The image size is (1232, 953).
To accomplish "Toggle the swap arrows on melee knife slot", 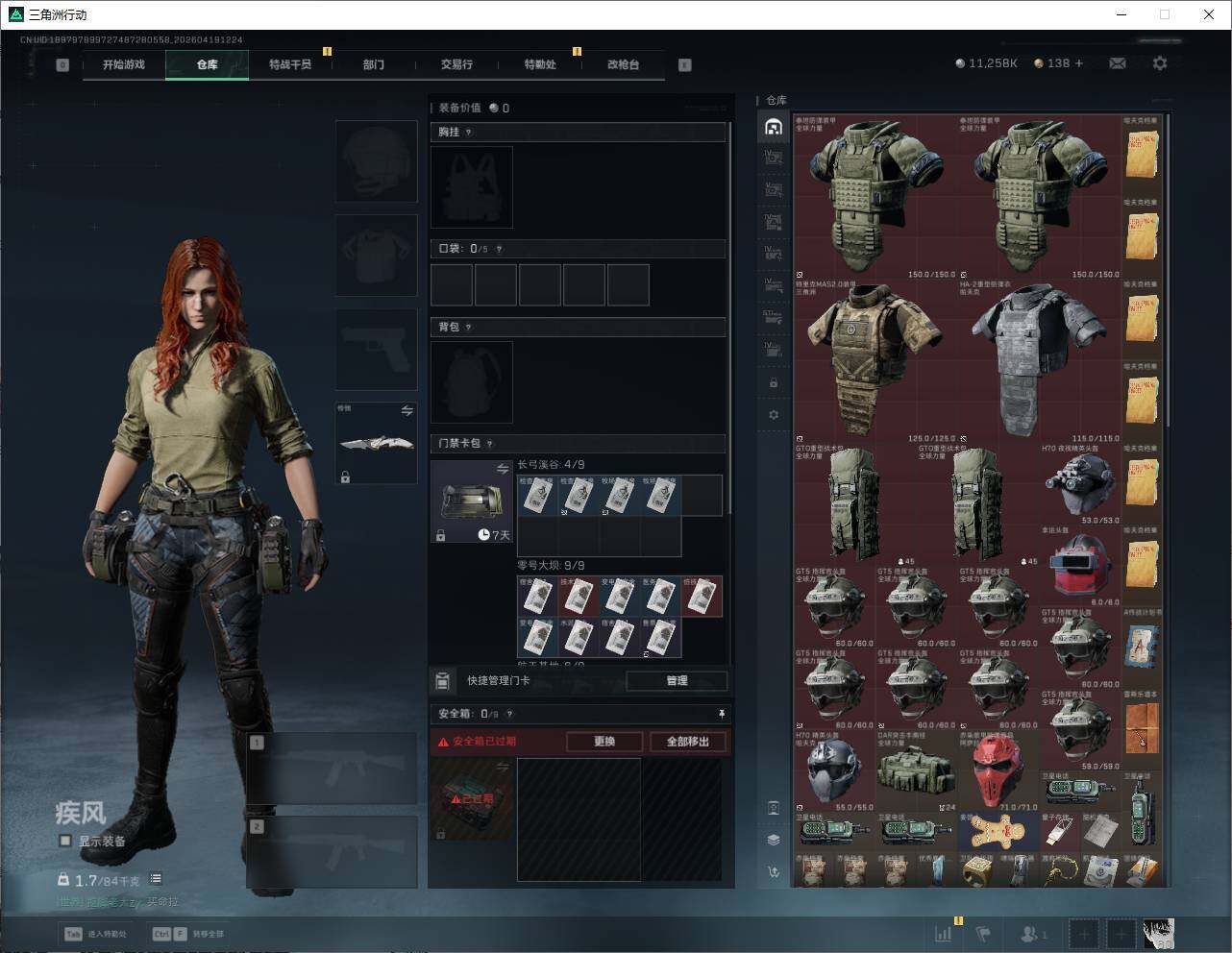I will pos(407,411).
